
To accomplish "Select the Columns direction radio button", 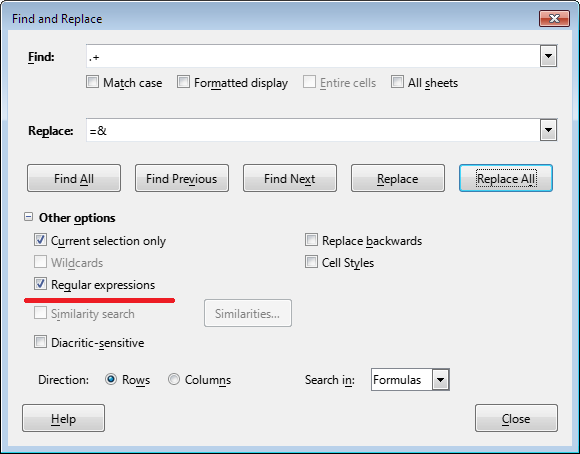I will (x=174, y=379).
